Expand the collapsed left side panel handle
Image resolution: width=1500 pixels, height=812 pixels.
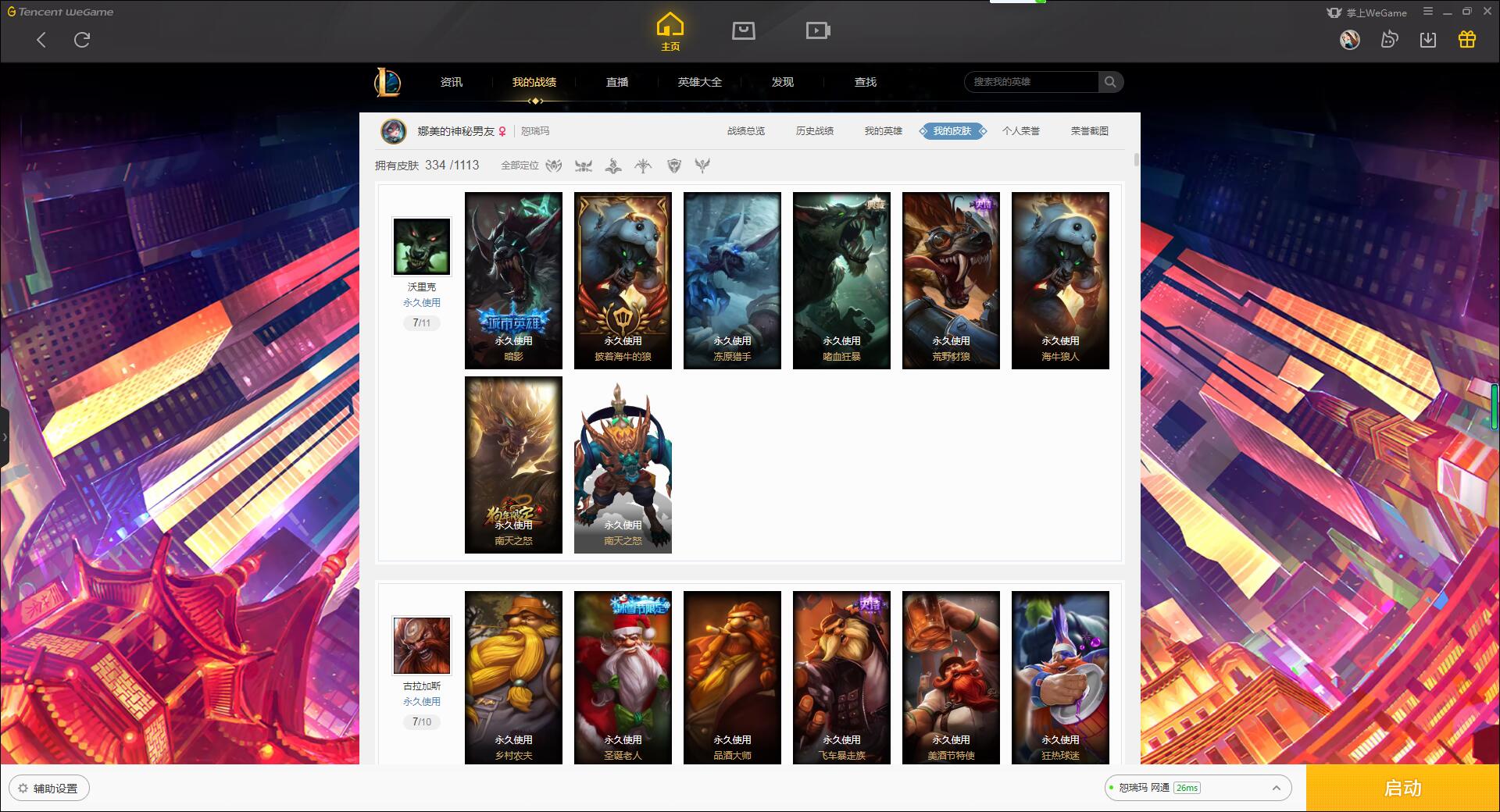tap(5, 437)
